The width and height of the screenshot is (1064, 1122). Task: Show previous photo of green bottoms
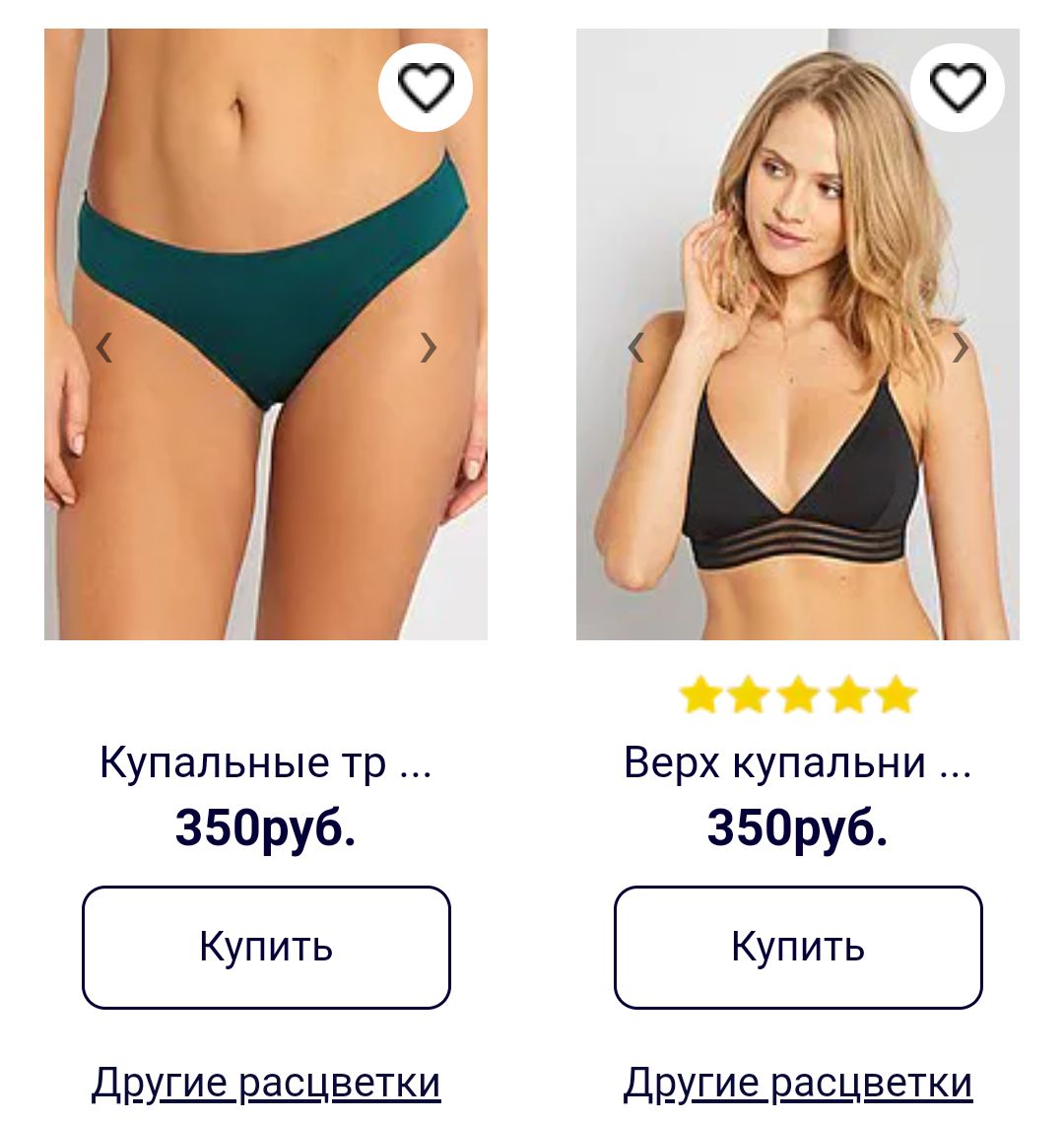click(104, 348)
